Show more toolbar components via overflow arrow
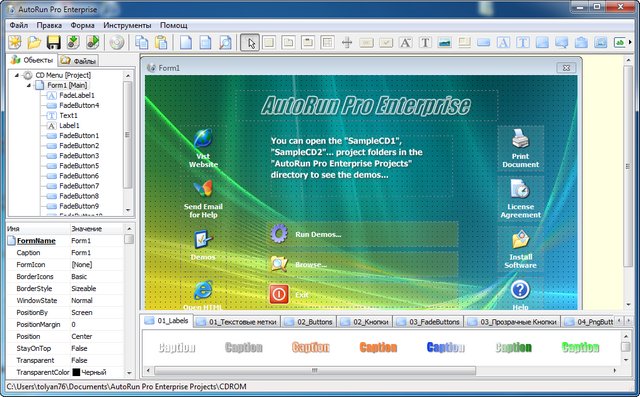Image resolution: width=640 pixels, height=397 pixels. [631, 42]
